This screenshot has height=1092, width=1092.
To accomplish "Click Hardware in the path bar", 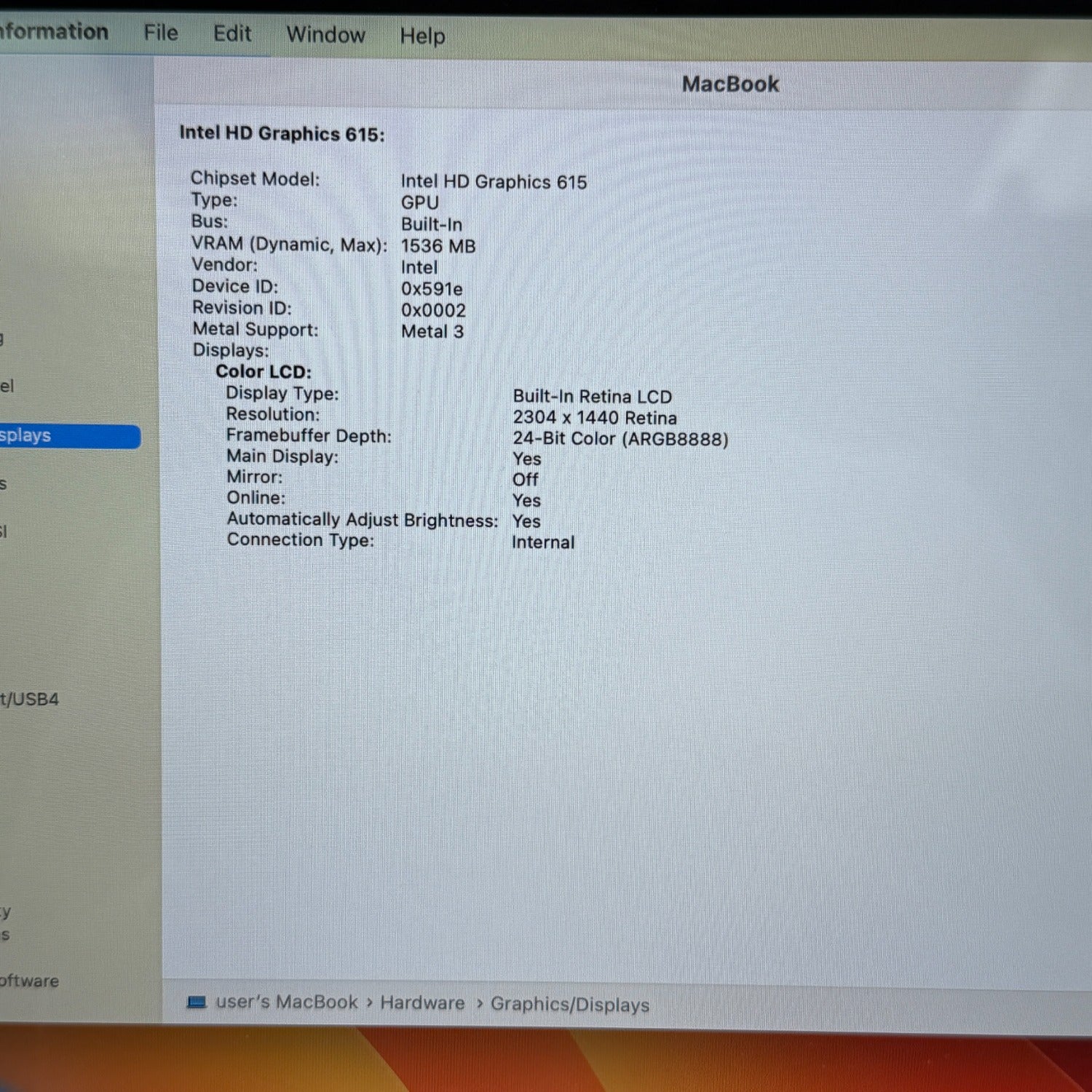I will 422,1003.
